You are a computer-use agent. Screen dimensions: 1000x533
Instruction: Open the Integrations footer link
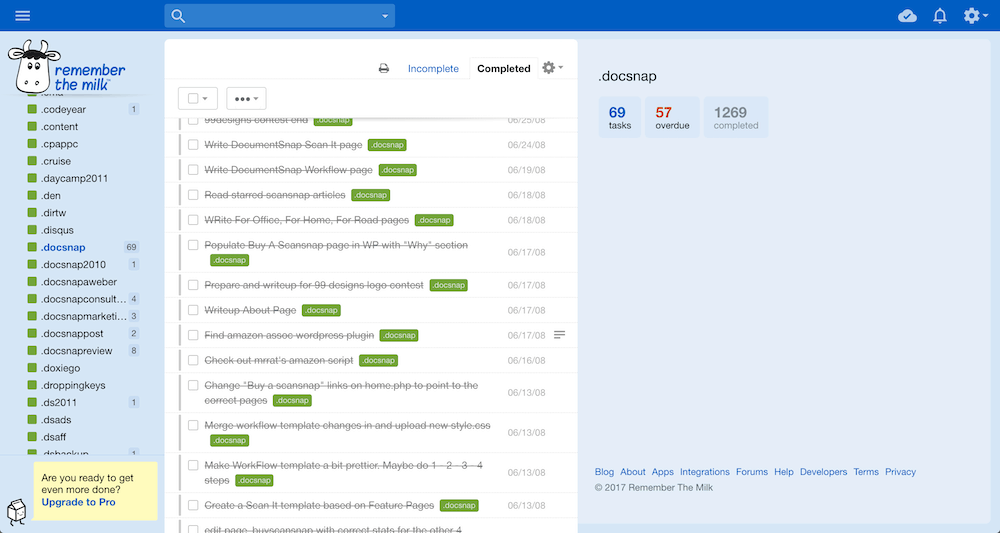click(x=705, y=472)
